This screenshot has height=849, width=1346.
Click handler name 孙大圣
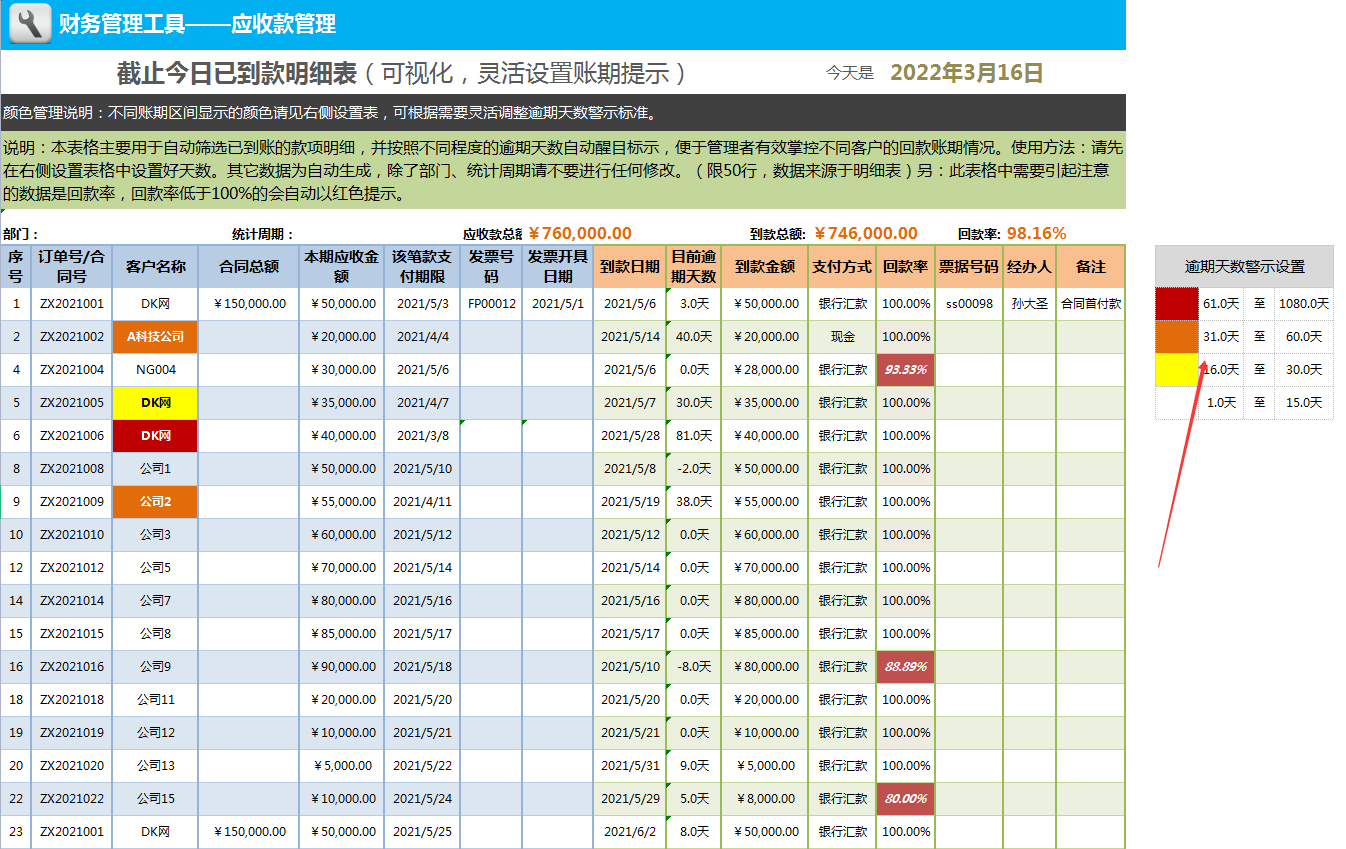pyautogui.click(x=1030, y=304)
